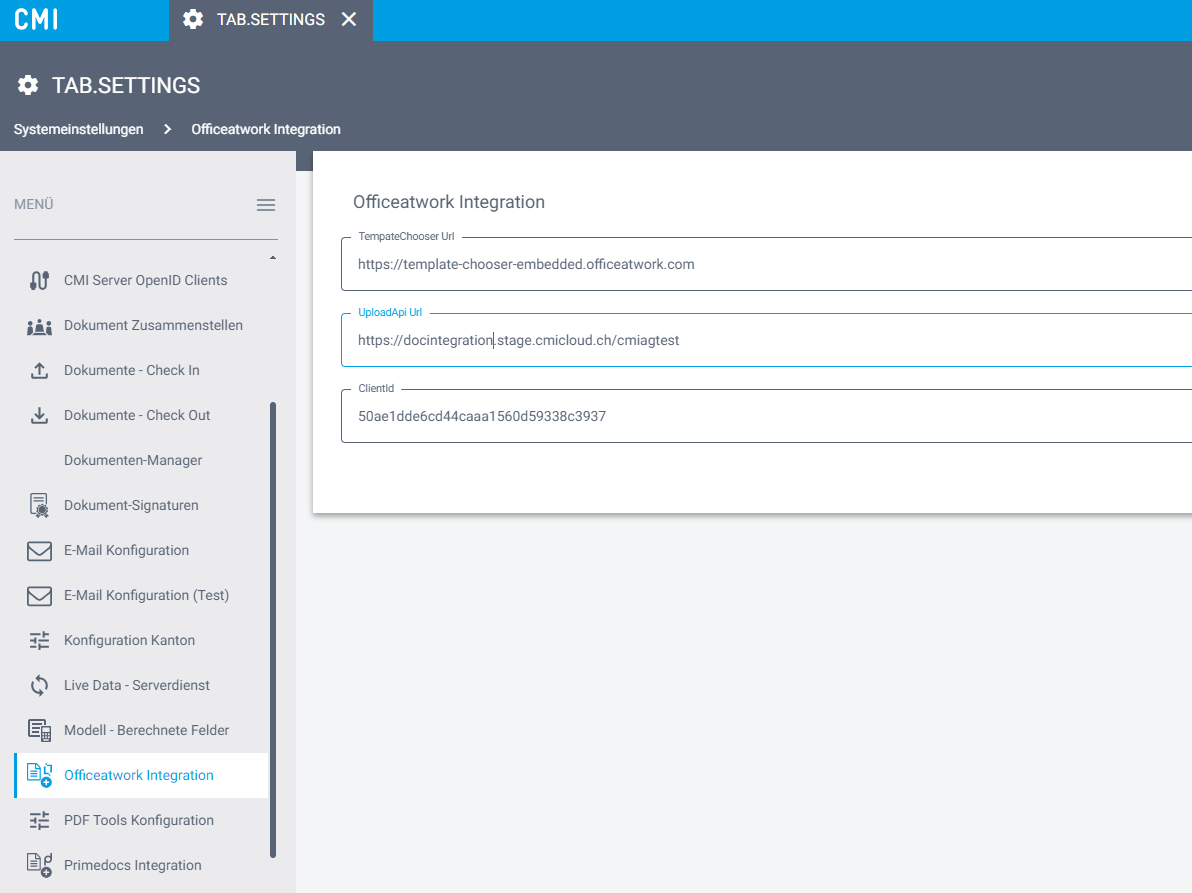Screen dimensions: 1192x893
Task: Click the gear icon in TAB.SETTINGS tab
Action: (193, 20)
